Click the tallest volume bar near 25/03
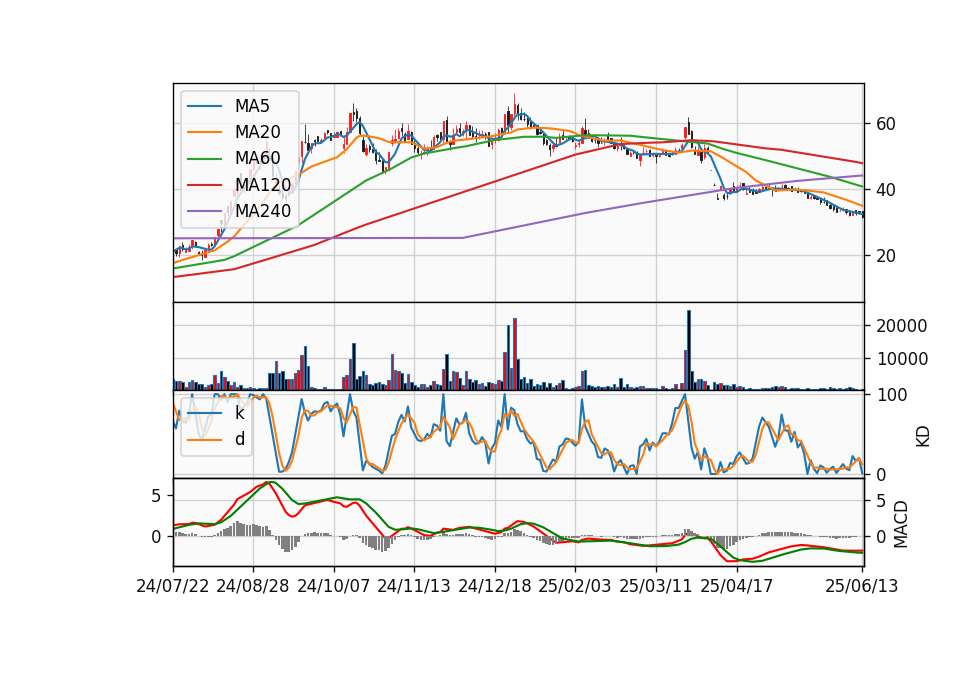 (689, 350)
